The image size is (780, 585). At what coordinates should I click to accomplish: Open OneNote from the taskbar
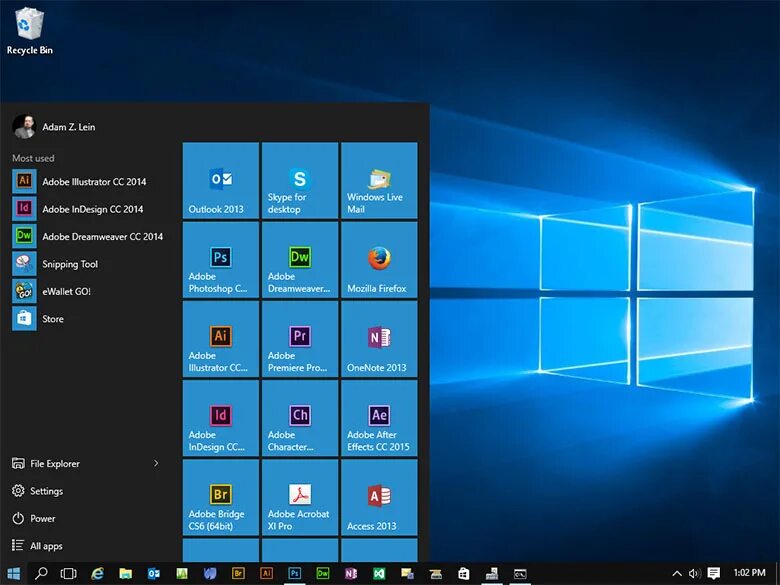coord(351,574)
